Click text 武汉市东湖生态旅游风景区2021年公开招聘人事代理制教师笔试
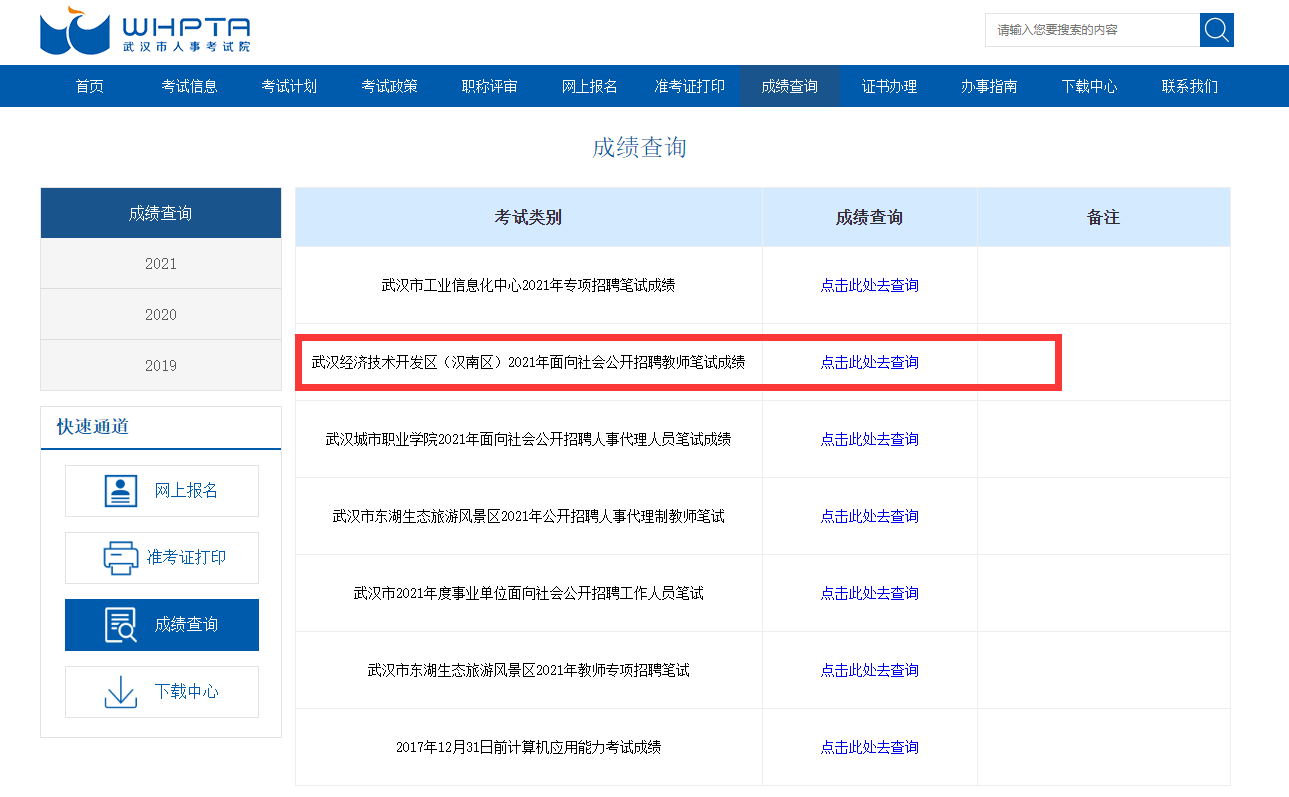Screen dimensions: 1289x797 pos(528,516)
